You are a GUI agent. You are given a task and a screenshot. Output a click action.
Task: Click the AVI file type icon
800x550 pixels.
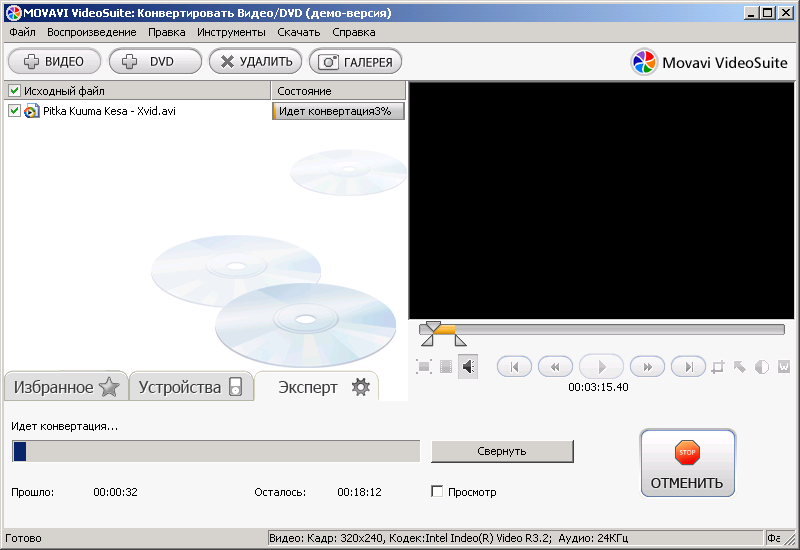click(31, 111)
